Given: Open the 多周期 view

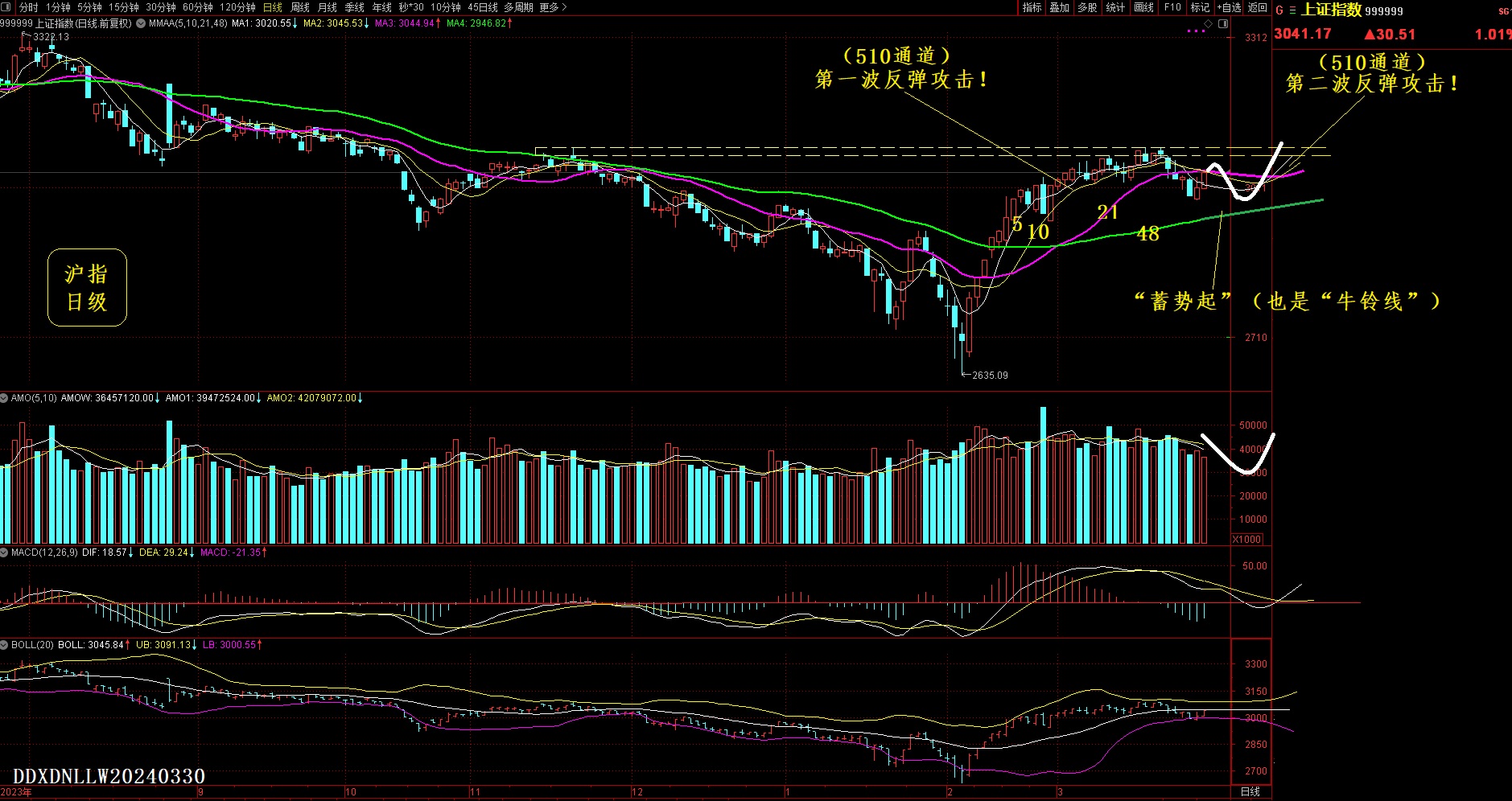Looking at the screenshot, I should tap(519, 7).
